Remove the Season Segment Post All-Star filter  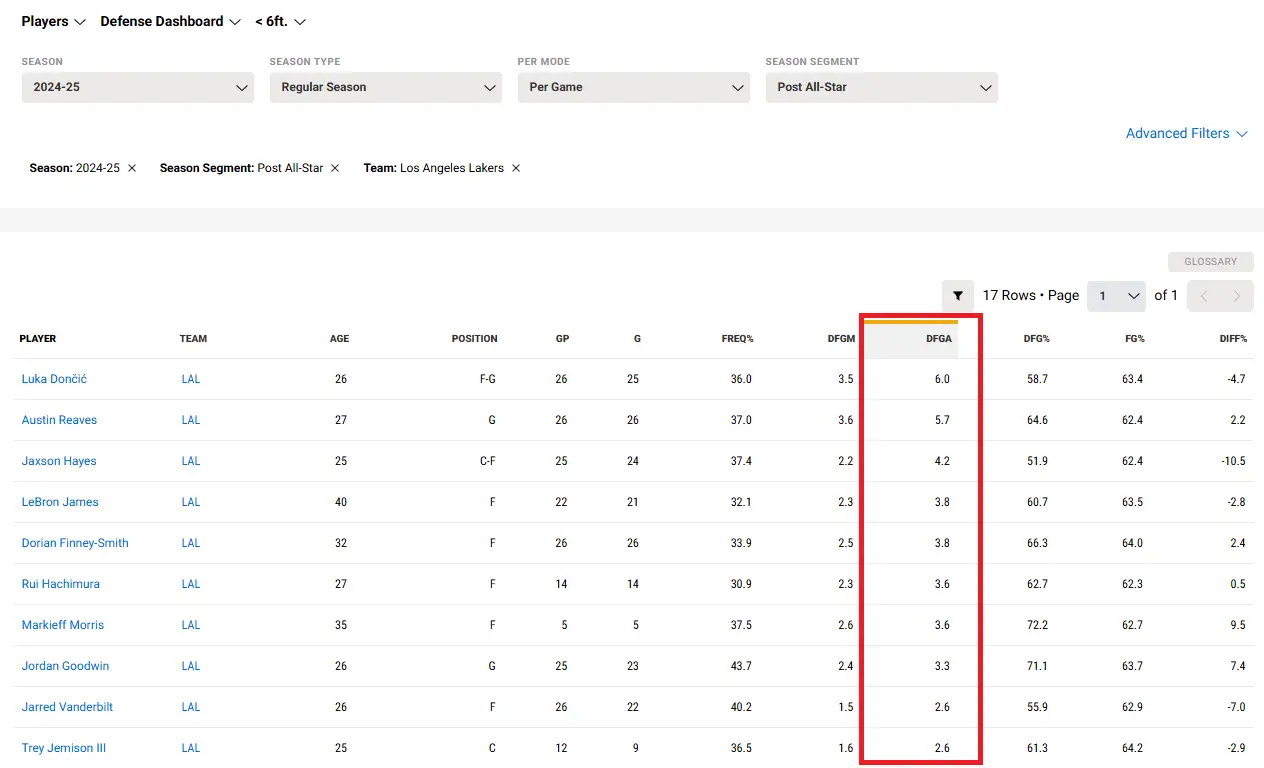(x=335, y=168)
